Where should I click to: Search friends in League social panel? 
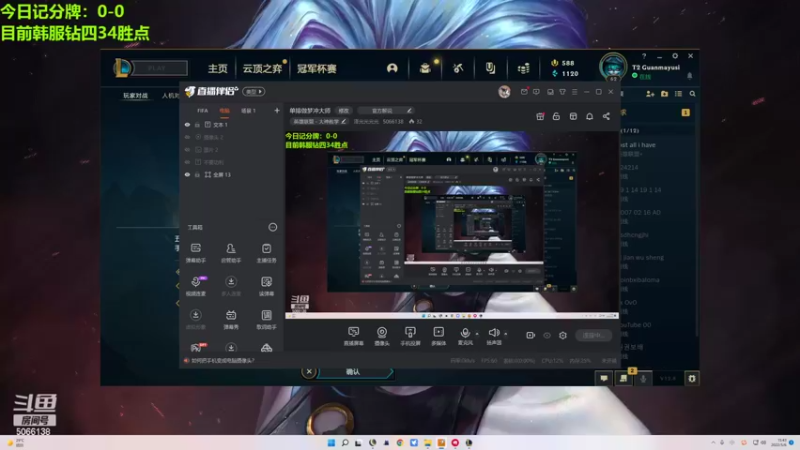[692, 94]
